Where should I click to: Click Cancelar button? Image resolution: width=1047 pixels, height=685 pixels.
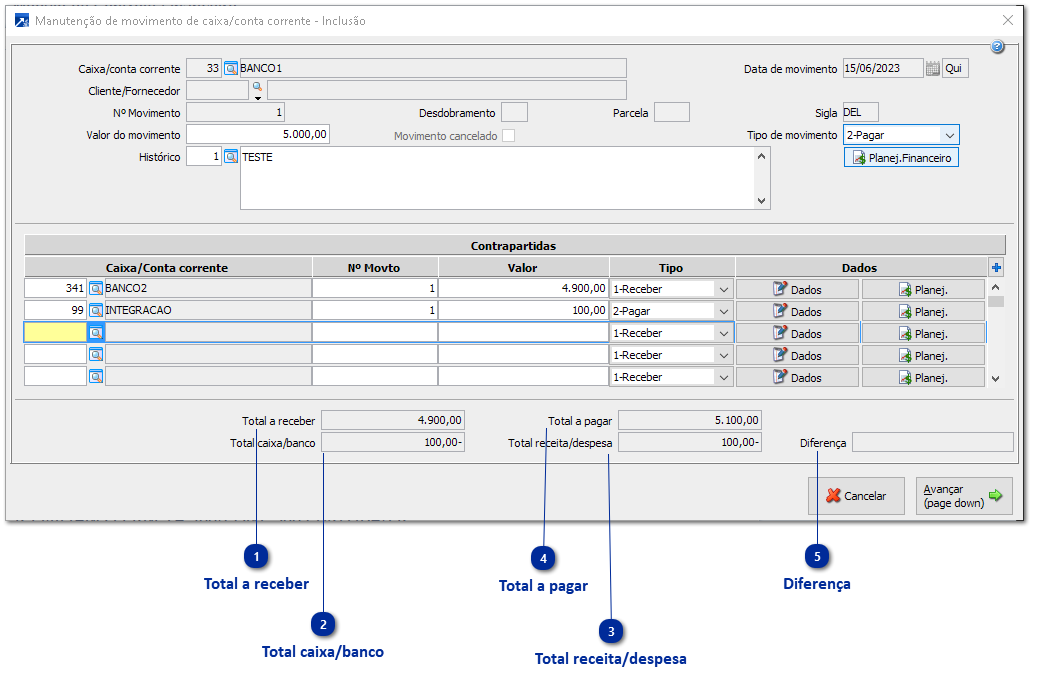click(x=855, y=496)
